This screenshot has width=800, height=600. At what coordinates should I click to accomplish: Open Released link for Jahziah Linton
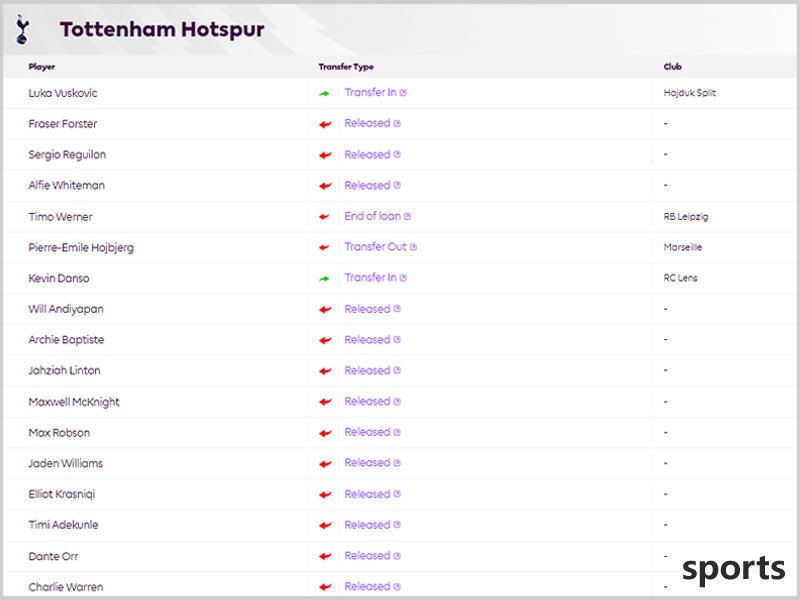tap(367, 370)
